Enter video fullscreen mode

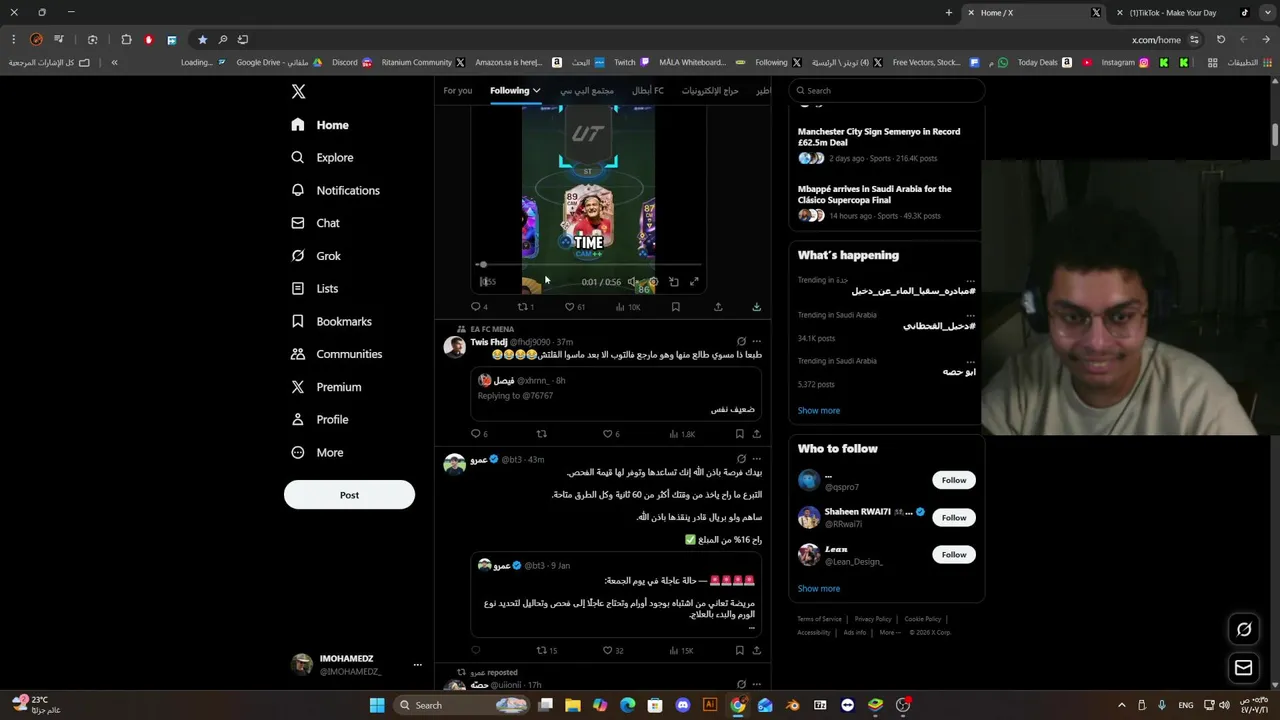click(694, 282)
